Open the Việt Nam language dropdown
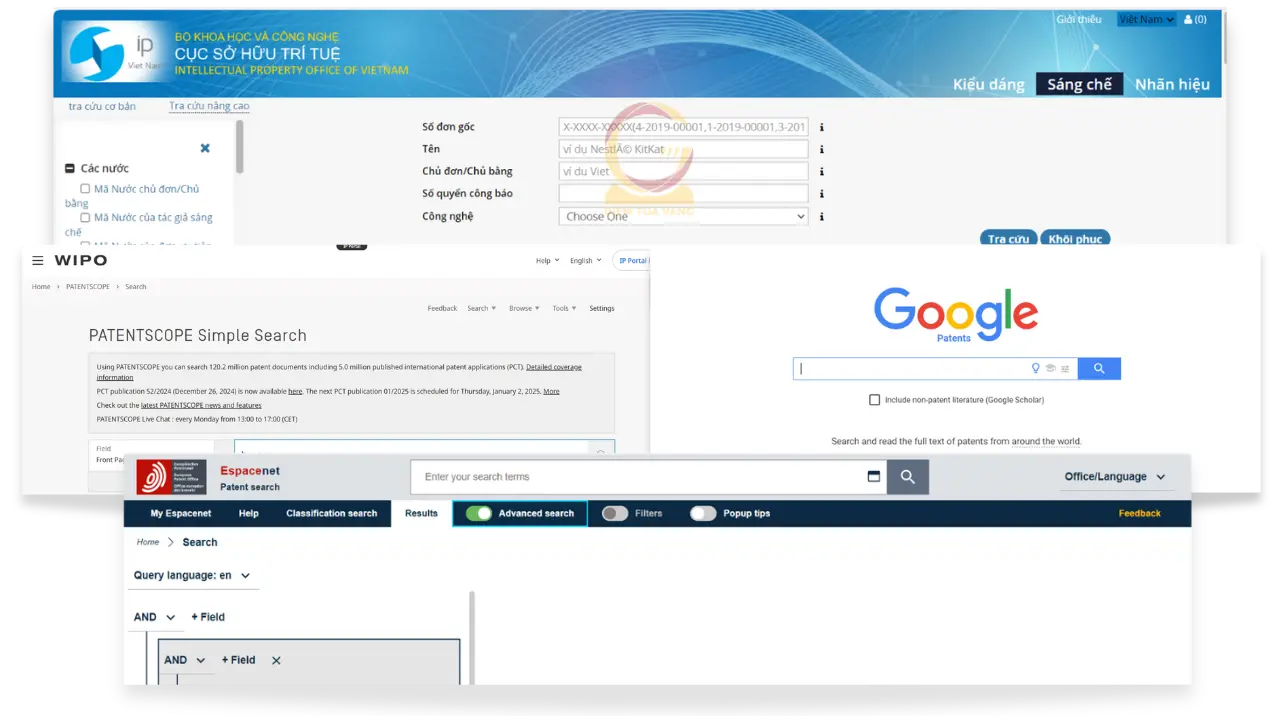Image resolution: width=1280 pixels, height=720 pixels. [x=1146, y=19]
